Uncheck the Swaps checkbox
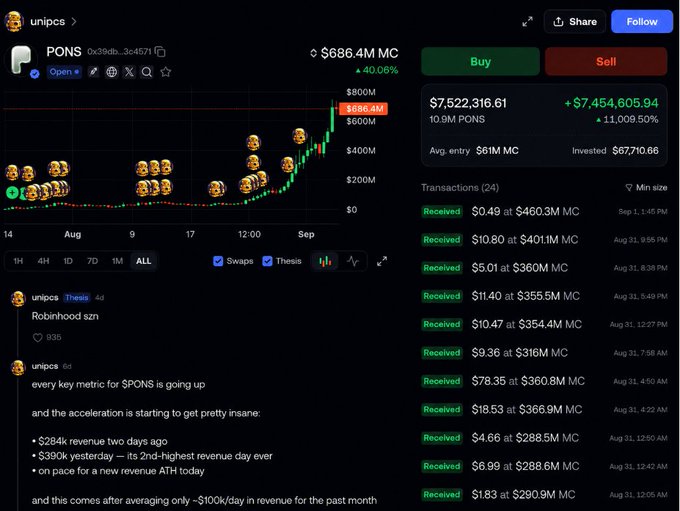The width and height of the screenshot is (680, 511). pyautogui.click(x=218, y=261)
